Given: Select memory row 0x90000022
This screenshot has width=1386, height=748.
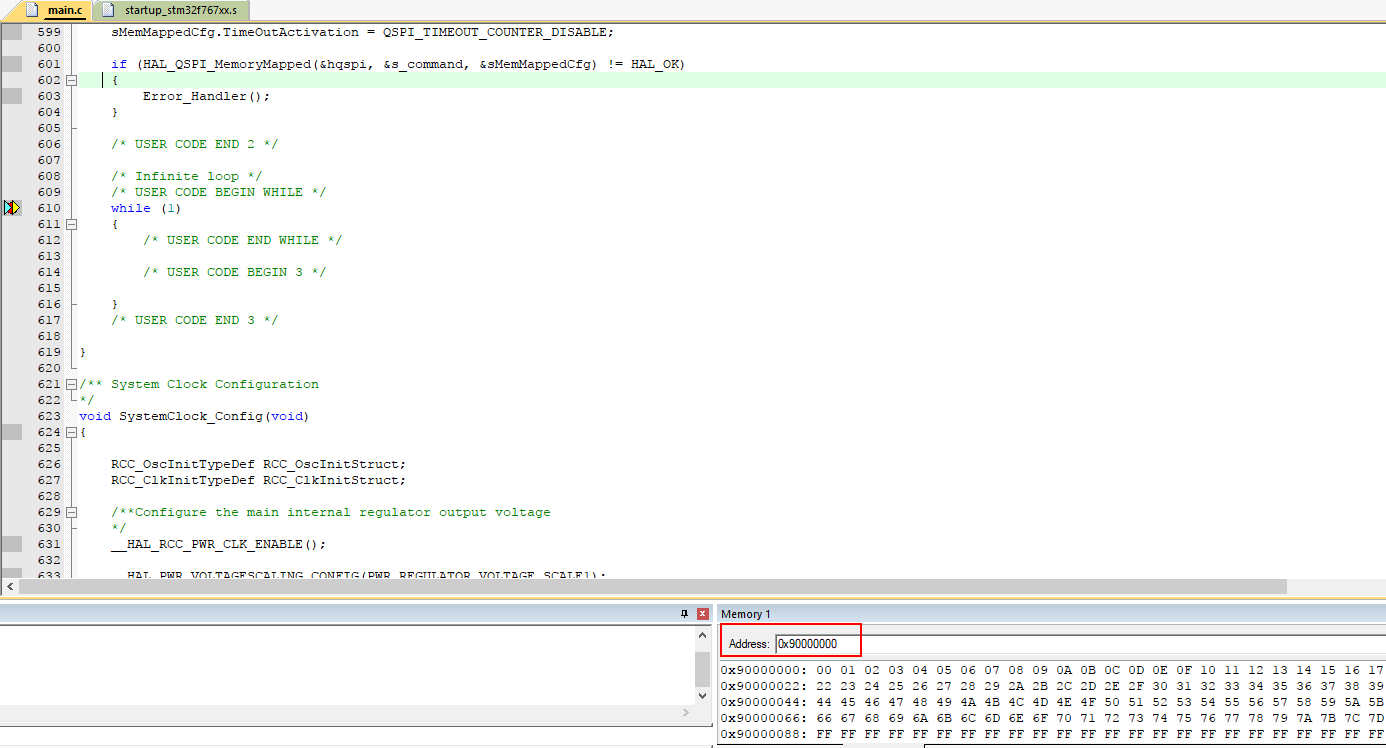Looking at the screenshot, I should [x=1052, y=686].
